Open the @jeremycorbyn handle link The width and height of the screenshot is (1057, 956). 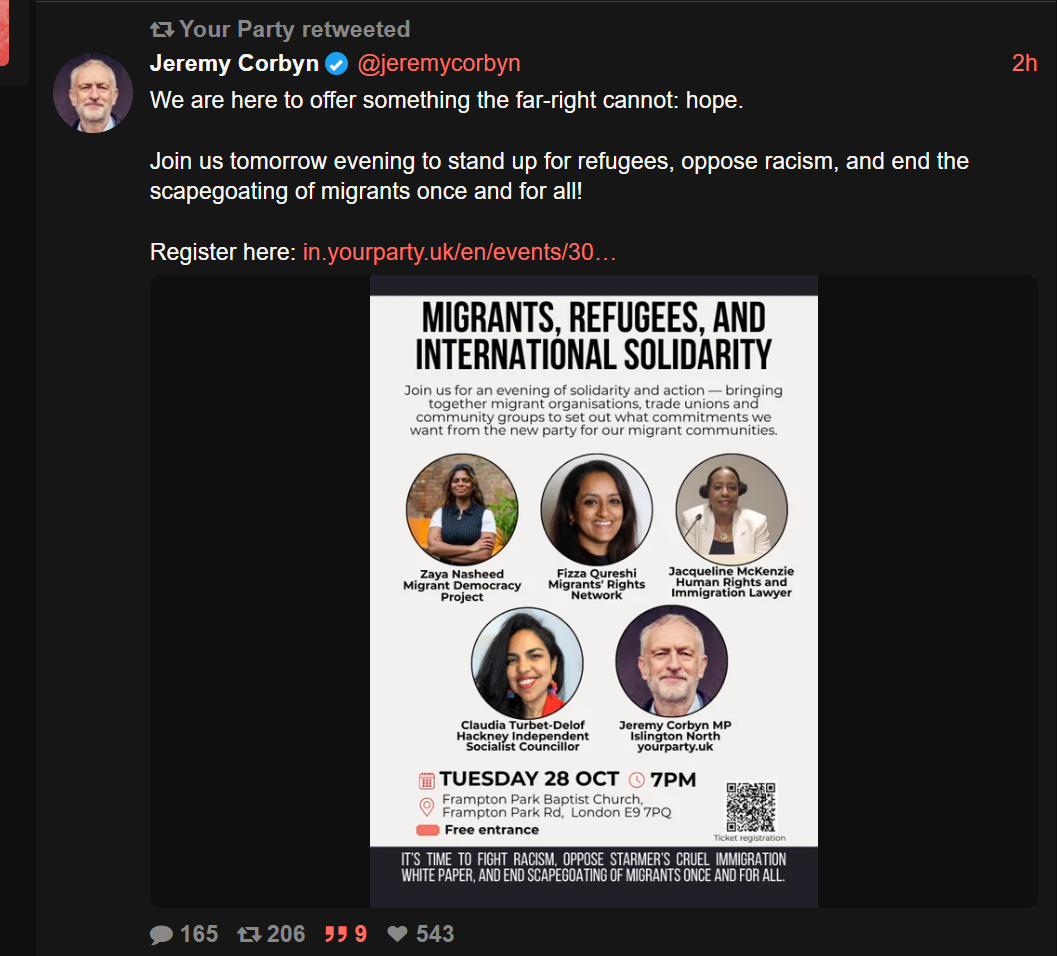(x=439, y=63)
